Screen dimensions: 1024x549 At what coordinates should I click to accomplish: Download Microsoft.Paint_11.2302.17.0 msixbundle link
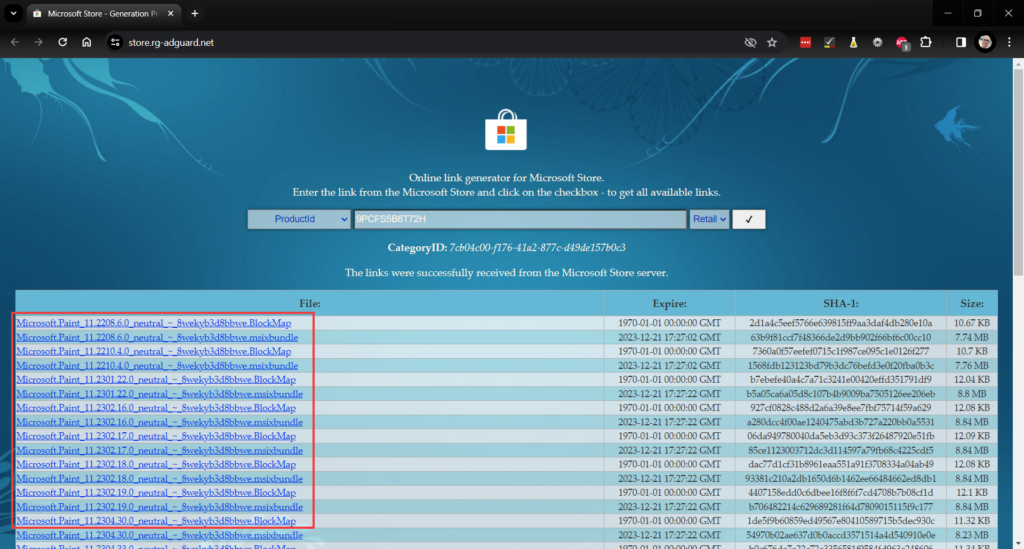coord(159,450)
